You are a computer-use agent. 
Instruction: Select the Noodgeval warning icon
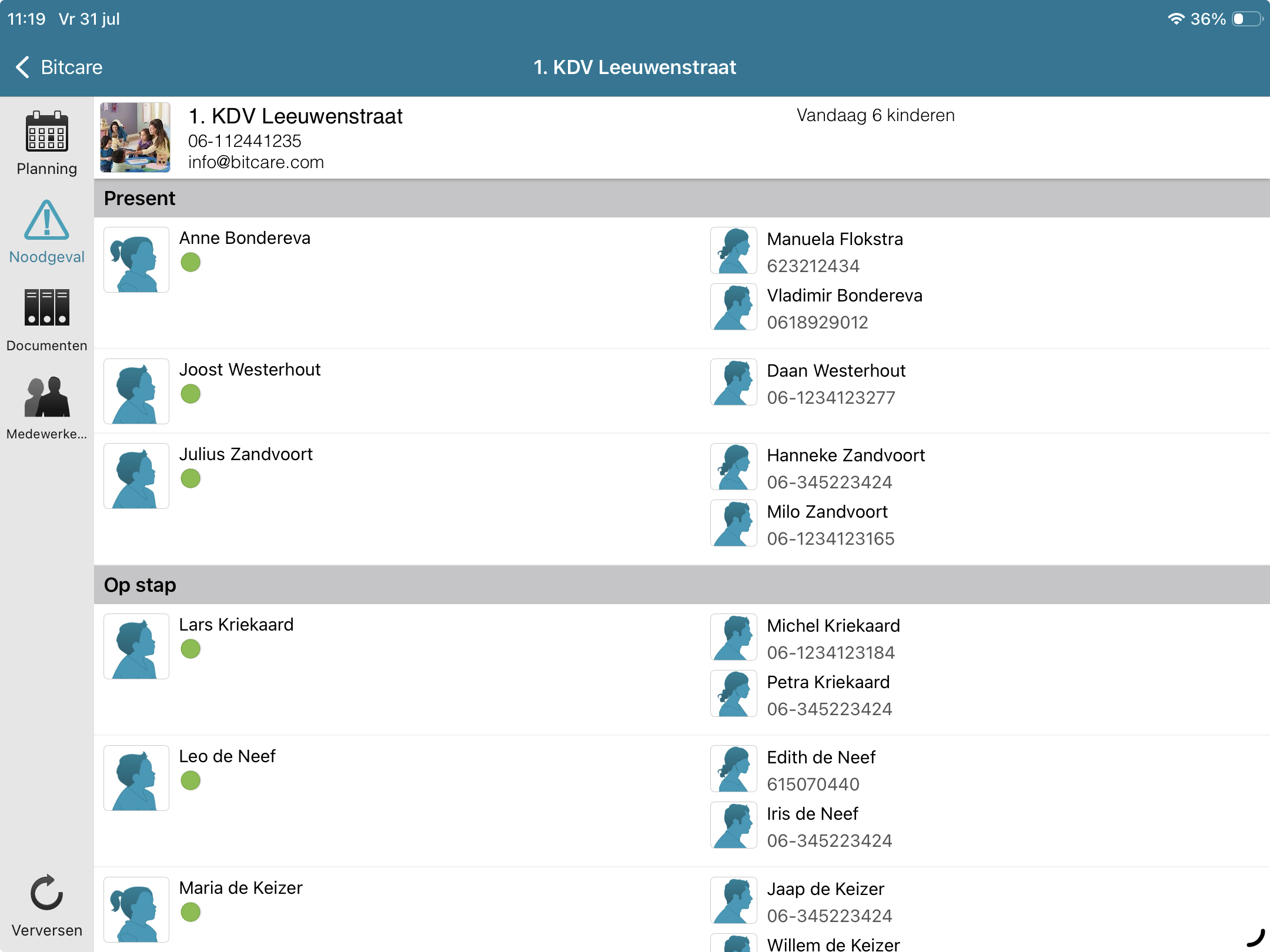tap(47, 220)
